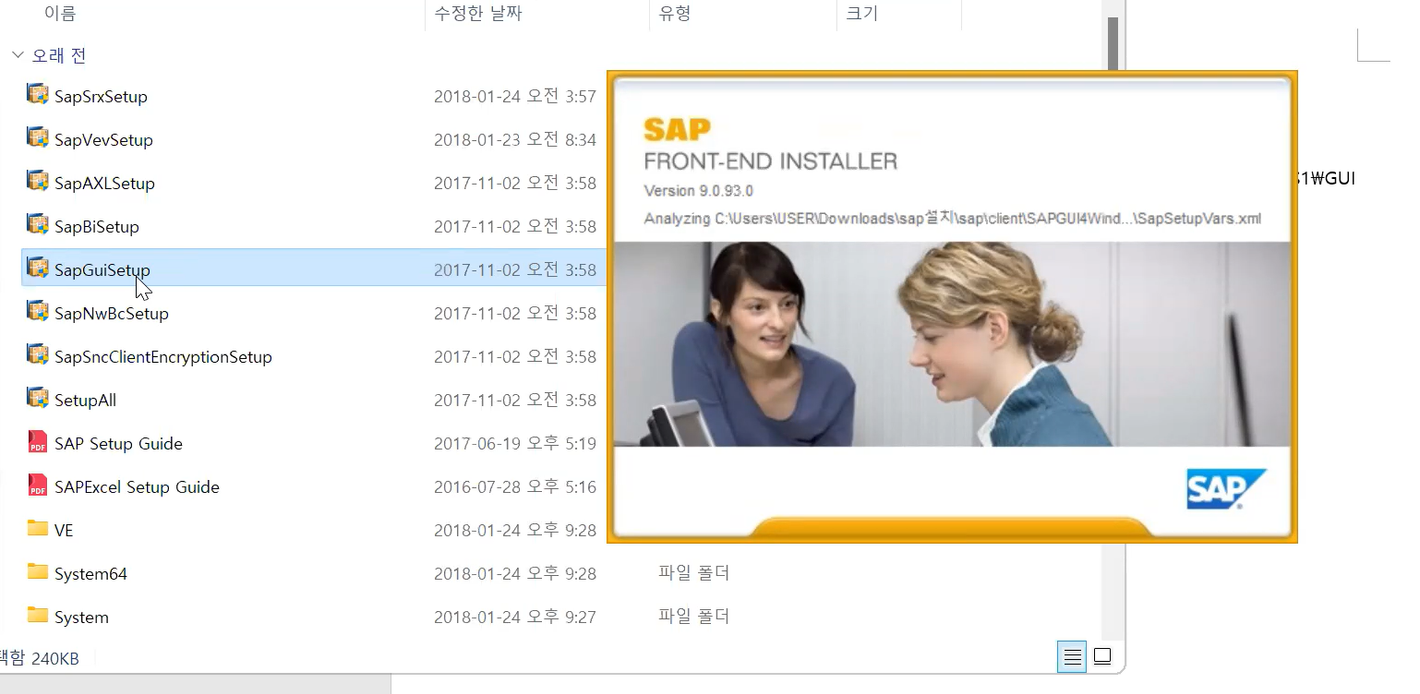This screenshot has height=694, width=1420.
Task: Sort by 수정한 날짜 column header
Action: 478,14
